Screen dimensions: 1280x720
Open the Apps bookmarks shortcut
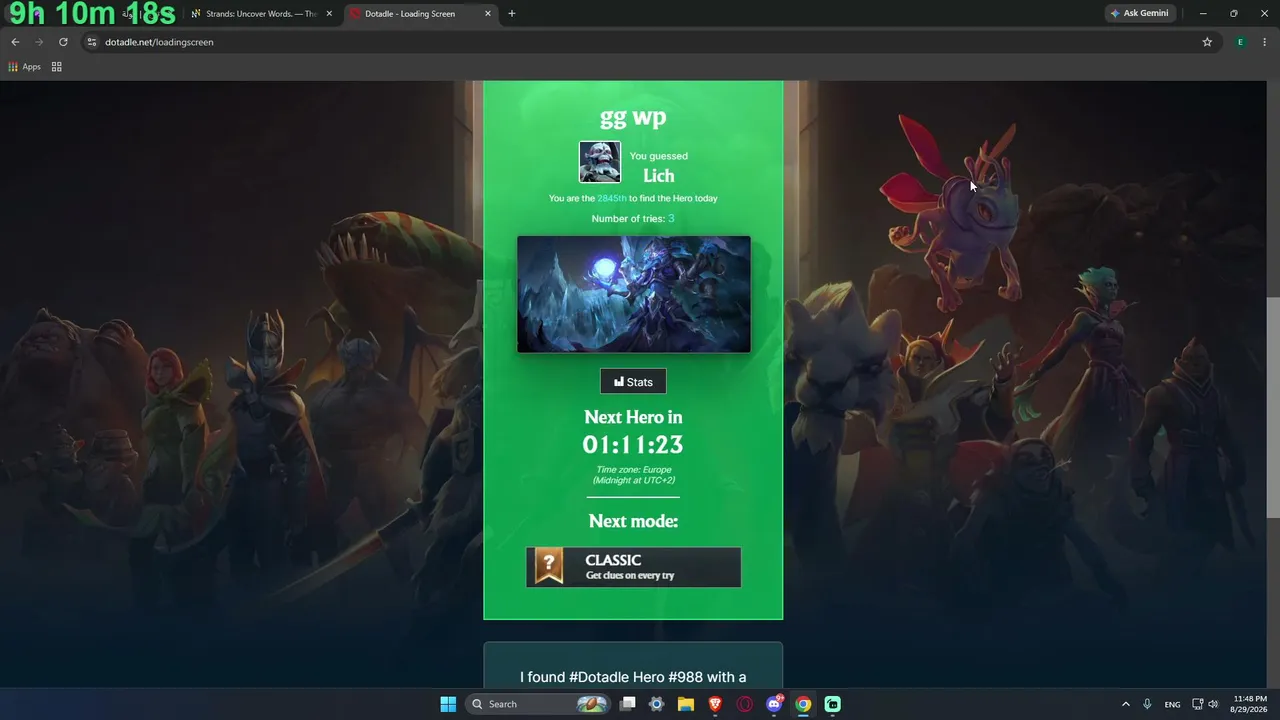[24, 67]
